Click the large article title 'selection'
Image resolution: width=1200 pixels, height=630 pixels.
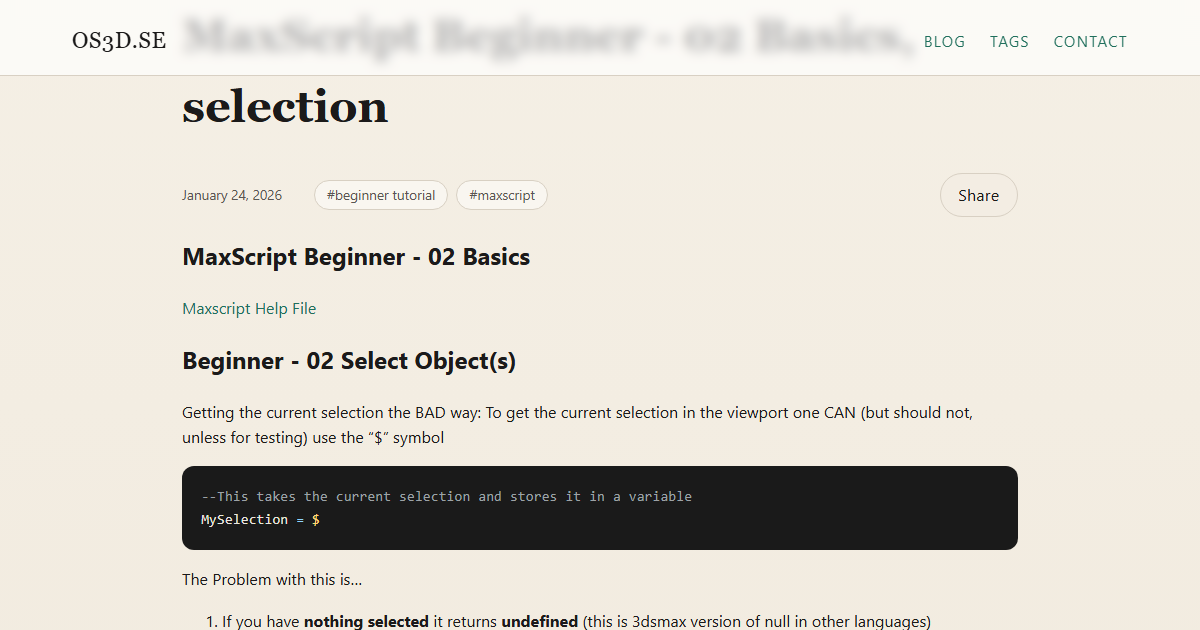coord(285,106)
